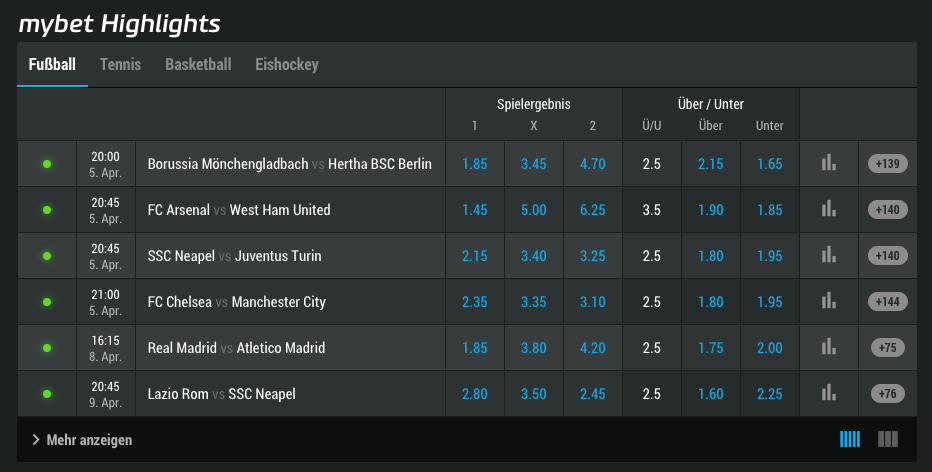Show statistics for Lazio Rom match

[829, 393]
